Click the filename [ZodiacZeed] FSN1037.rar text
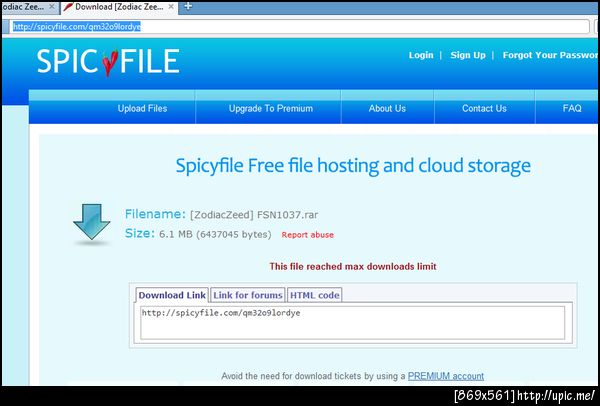The height and width of the screenshot is (406, 600). pyautogui.click(x=254, y=215)
